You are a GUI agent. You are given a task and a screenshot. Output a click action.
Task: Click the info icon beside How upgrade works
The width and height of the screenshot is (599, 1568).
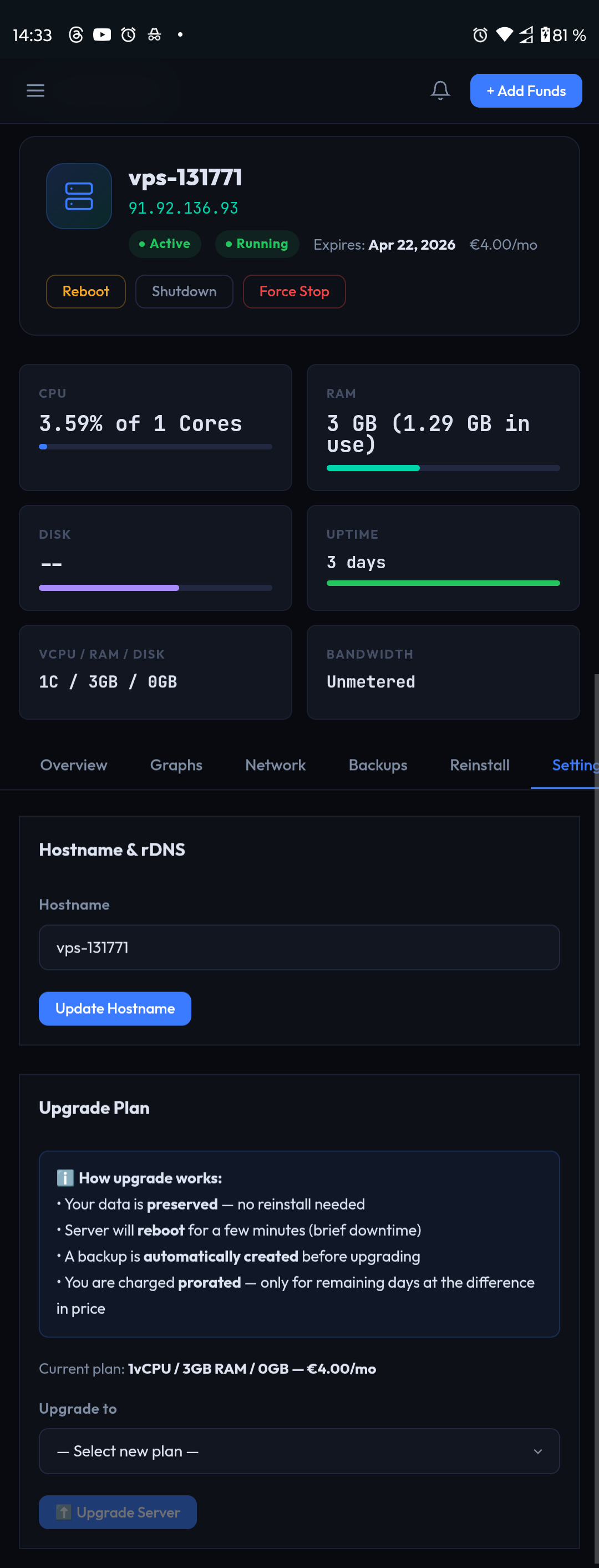[x=65, y=1178]
